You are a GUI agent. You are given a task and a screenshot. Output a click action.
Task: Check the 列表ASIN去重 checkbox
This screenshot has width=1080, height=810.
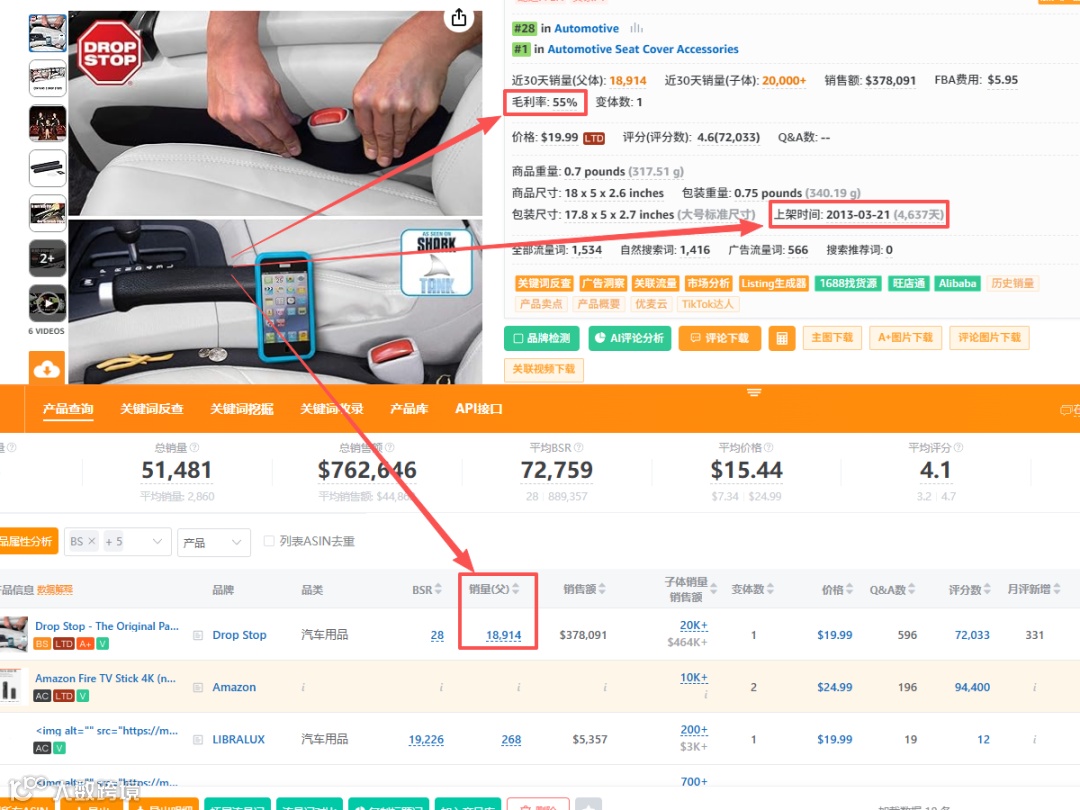(x=269, y=541)
